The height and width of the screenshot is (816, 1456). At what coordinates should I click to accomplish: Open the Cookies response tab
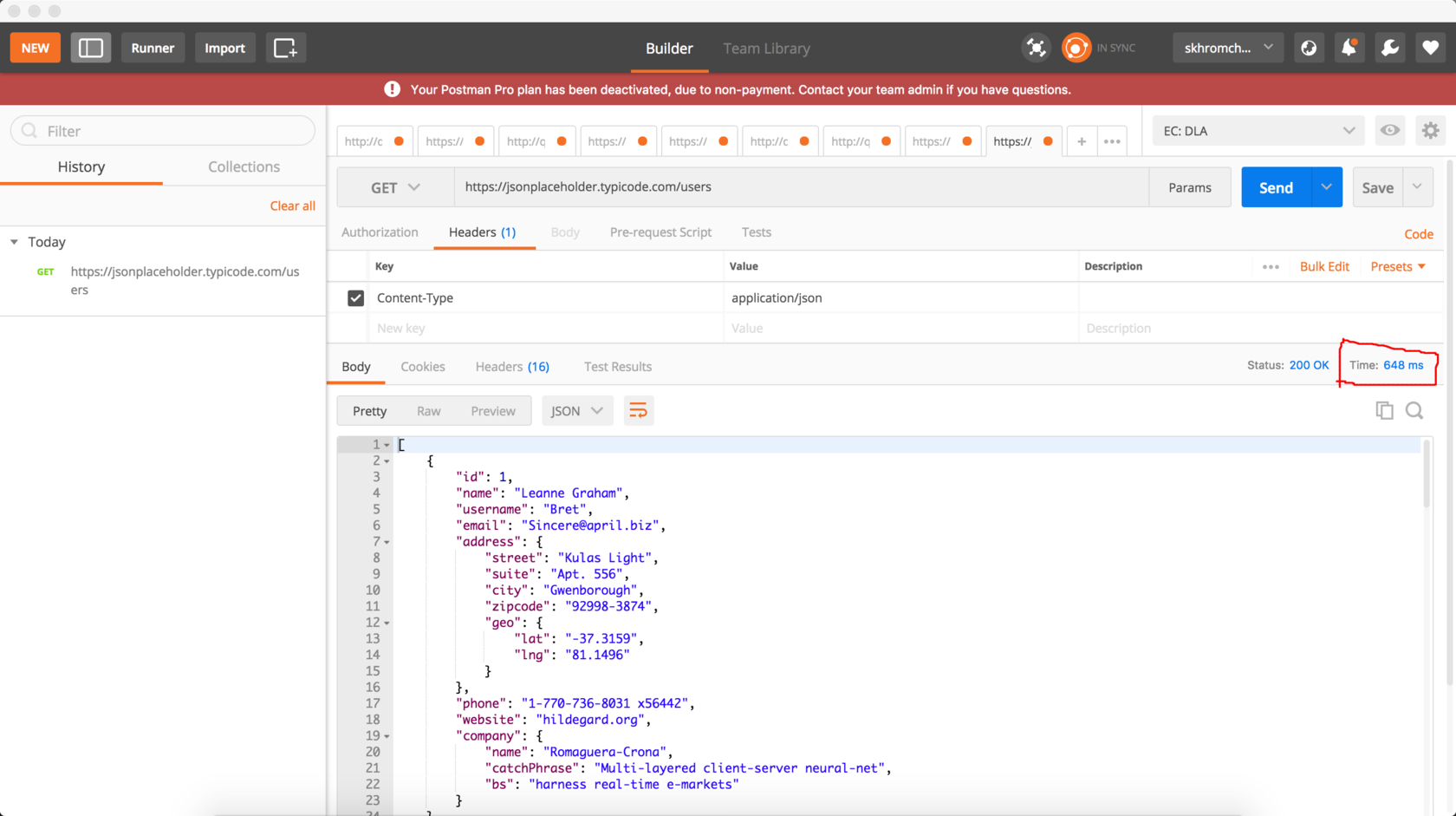click(422, 366)
